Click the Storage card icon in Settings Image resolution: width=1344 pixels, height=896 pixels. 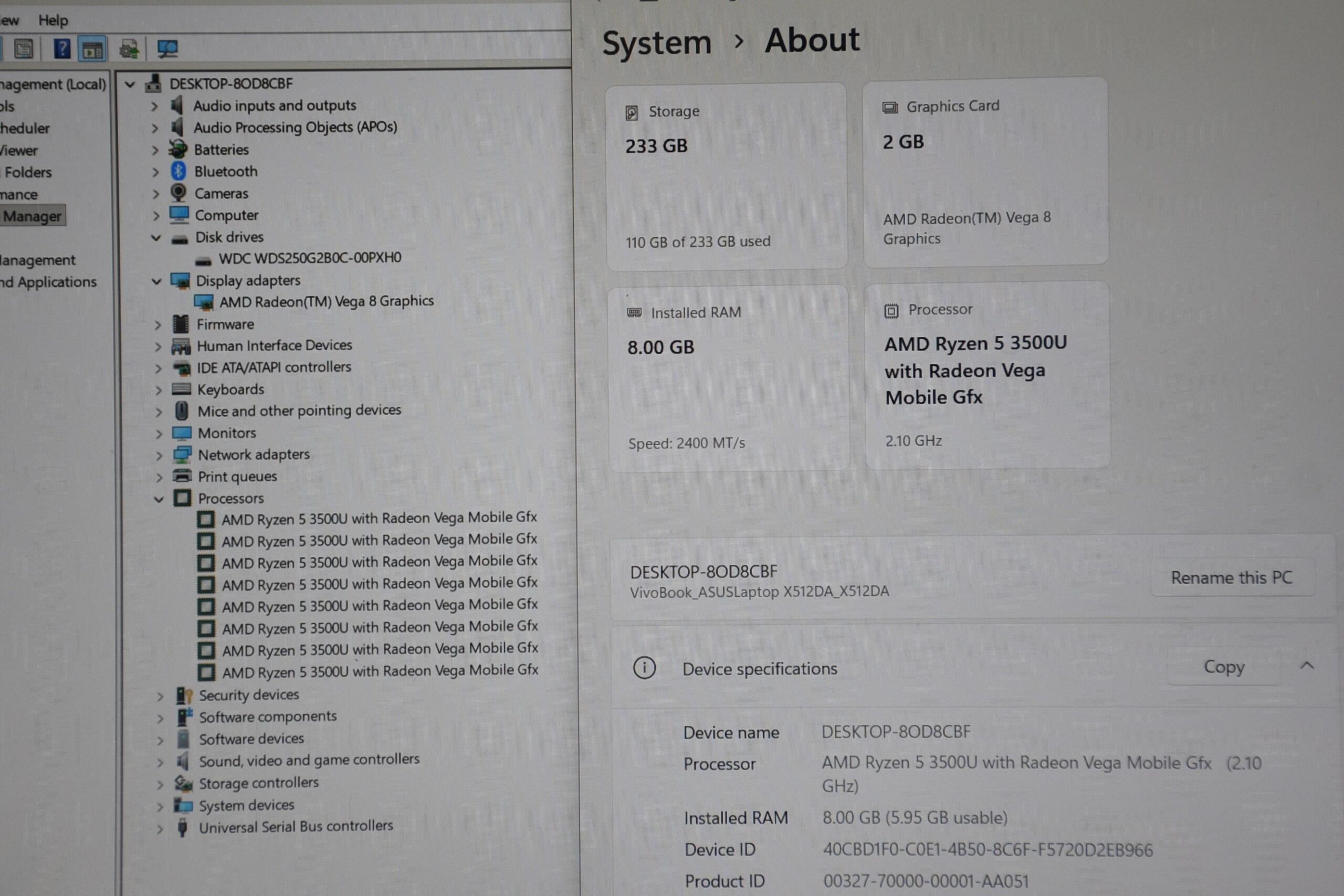pyautogui.click(x=632, y=112)
